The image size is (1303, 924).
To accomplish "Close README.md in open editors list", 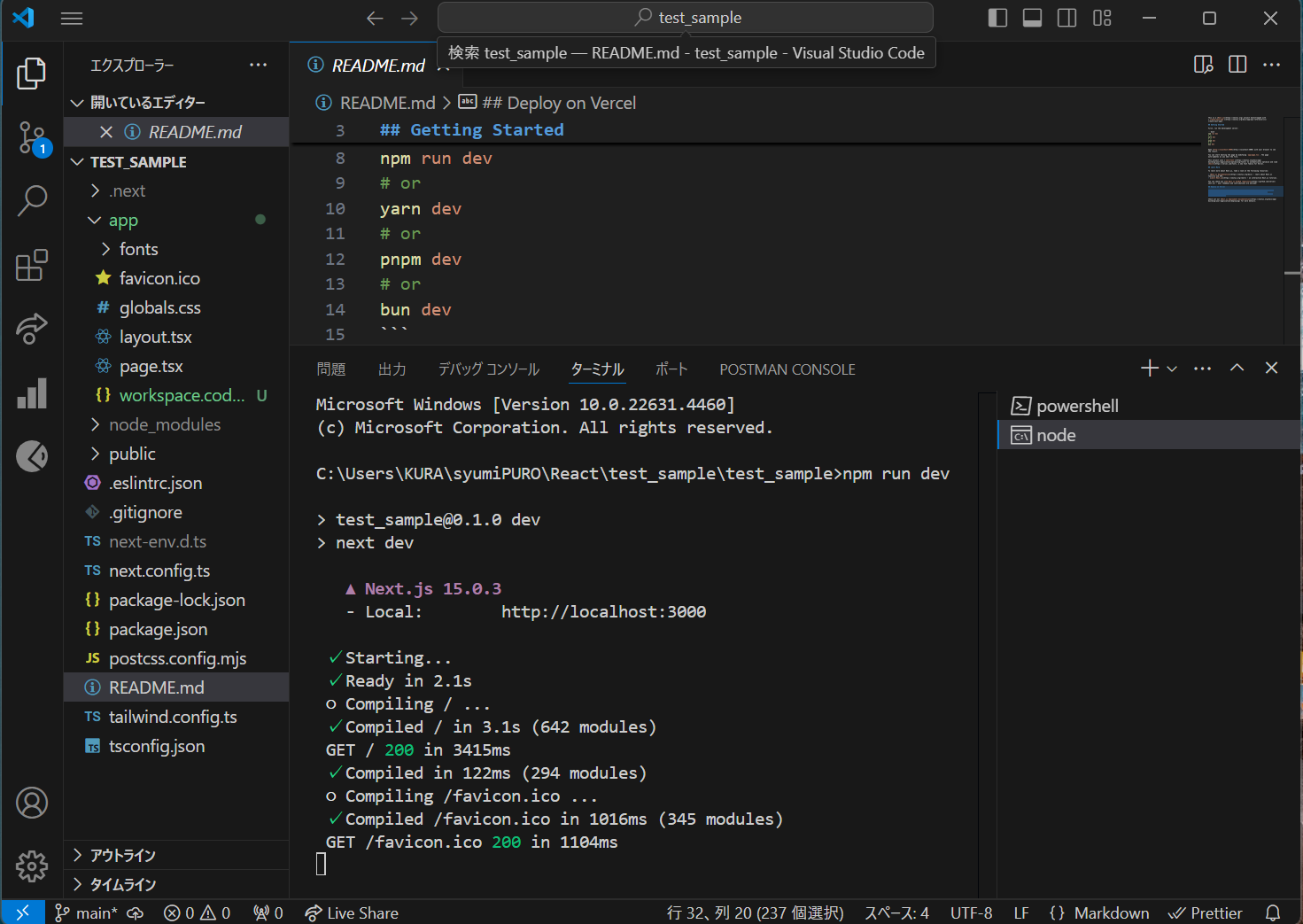I will tap(106, 132).
